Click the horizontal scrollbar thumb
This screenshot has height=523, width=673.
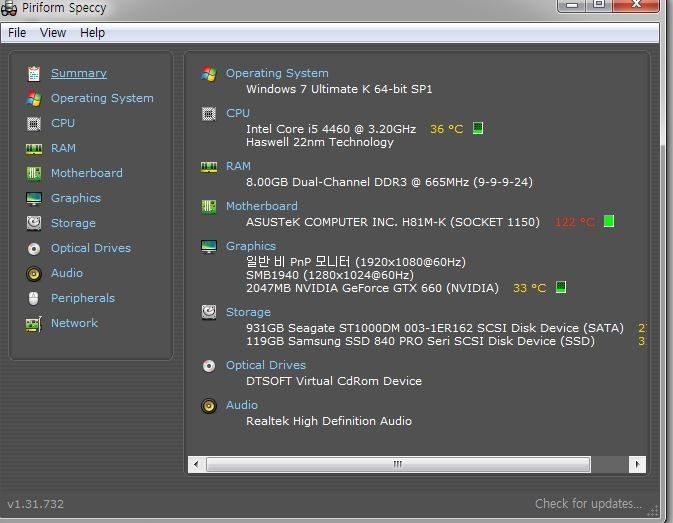coord(398,464)
